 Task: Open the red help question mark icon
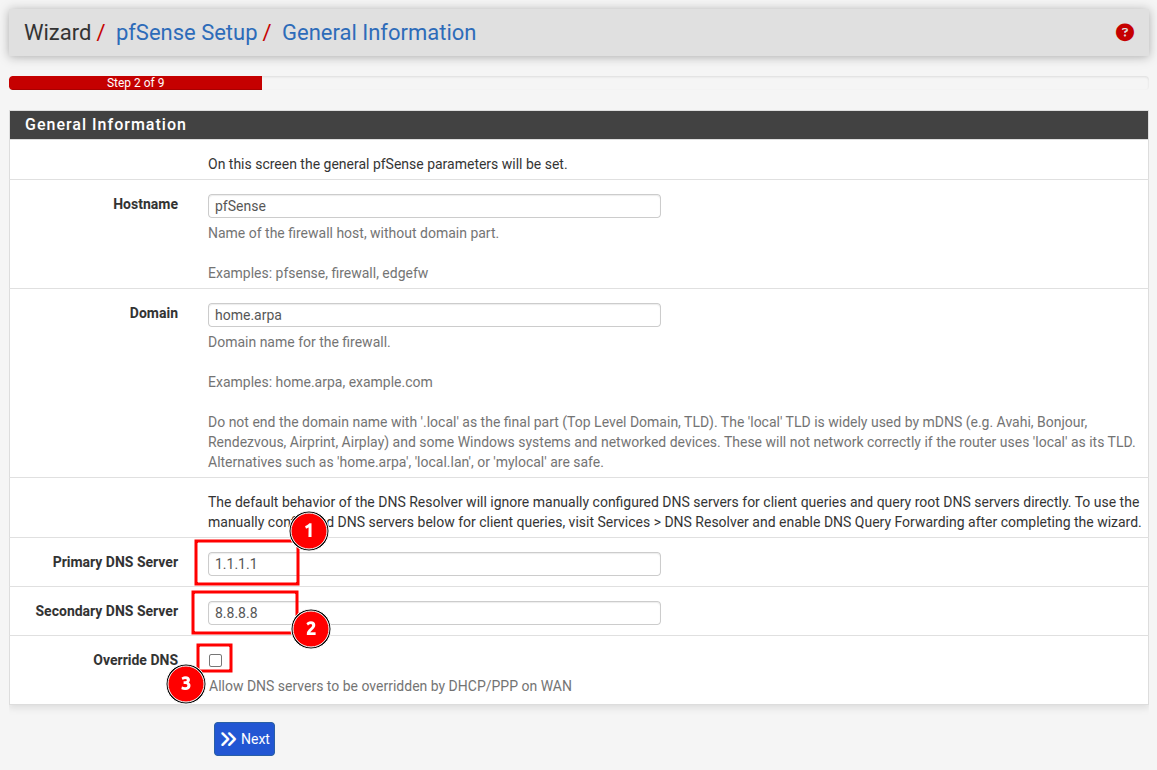tap(1124, 32)
